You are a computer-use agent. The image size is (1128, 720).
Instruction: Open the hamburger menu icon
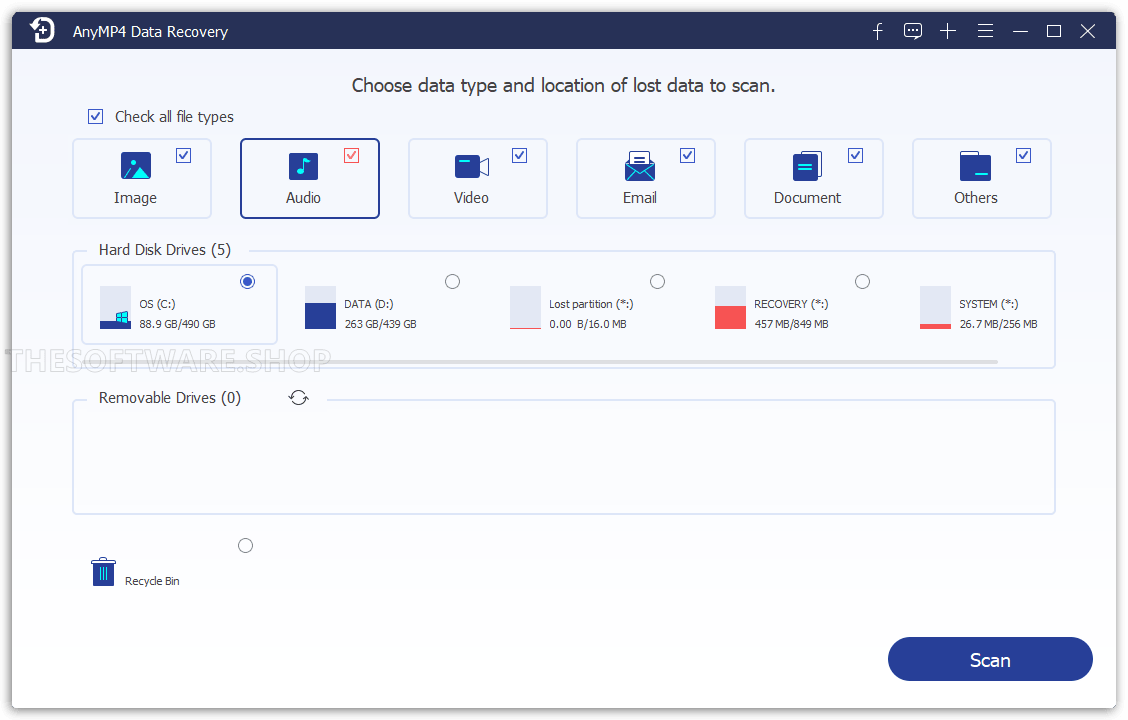(986, 31)
